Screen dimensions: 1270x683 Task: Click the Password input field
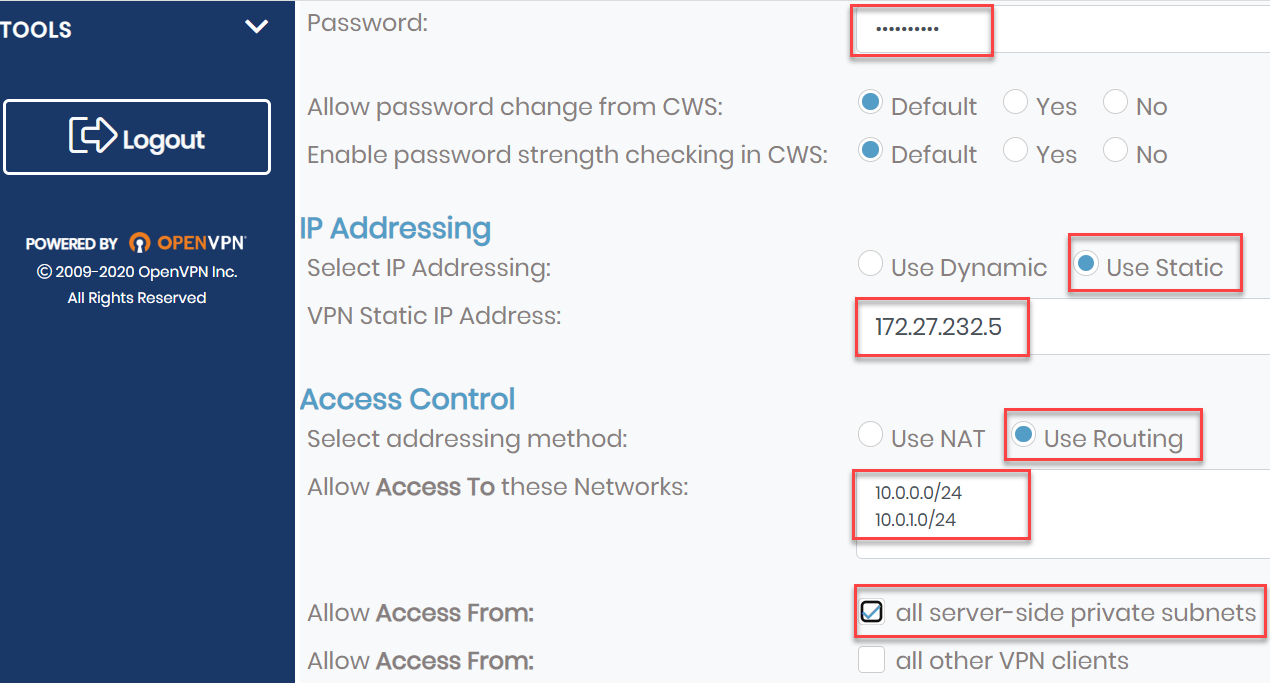click(x=920, y=29)
